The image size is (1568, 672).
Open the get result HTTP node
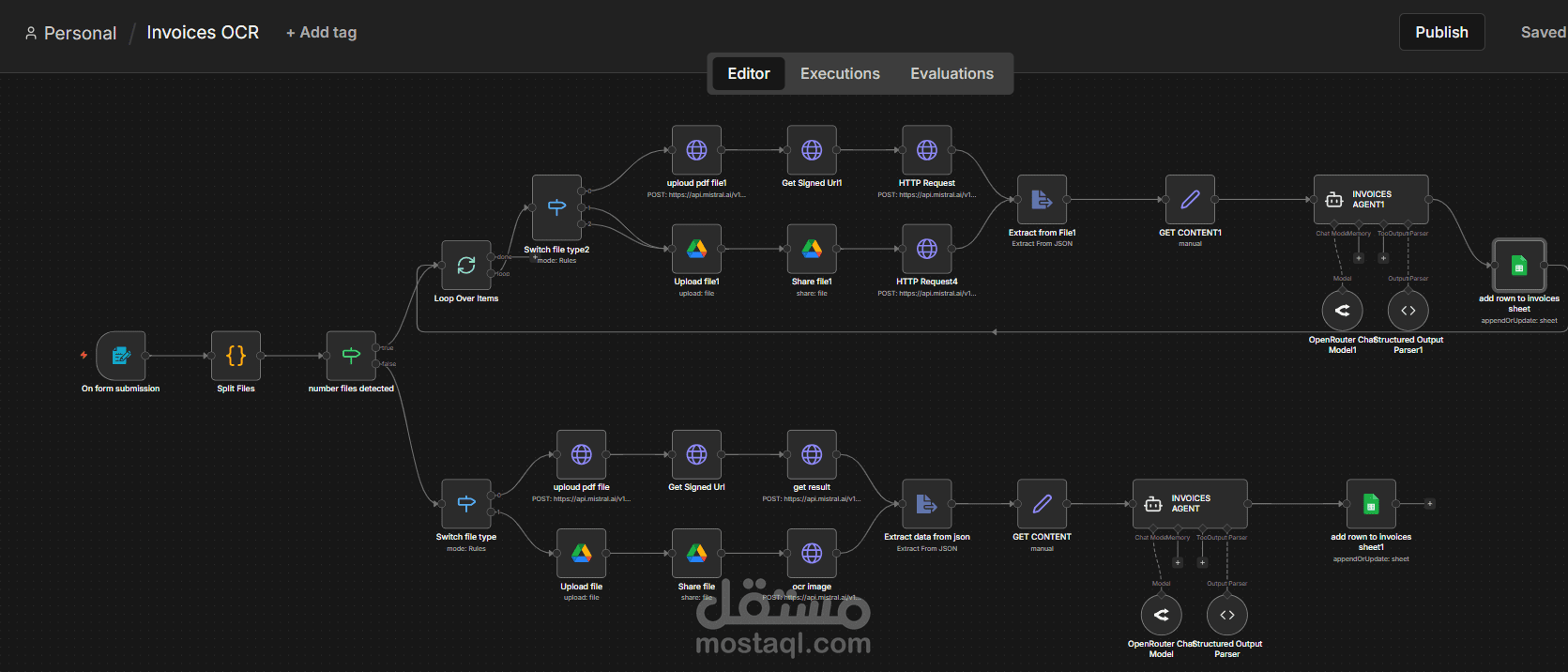pyautogui.click(x=812, y=455)
